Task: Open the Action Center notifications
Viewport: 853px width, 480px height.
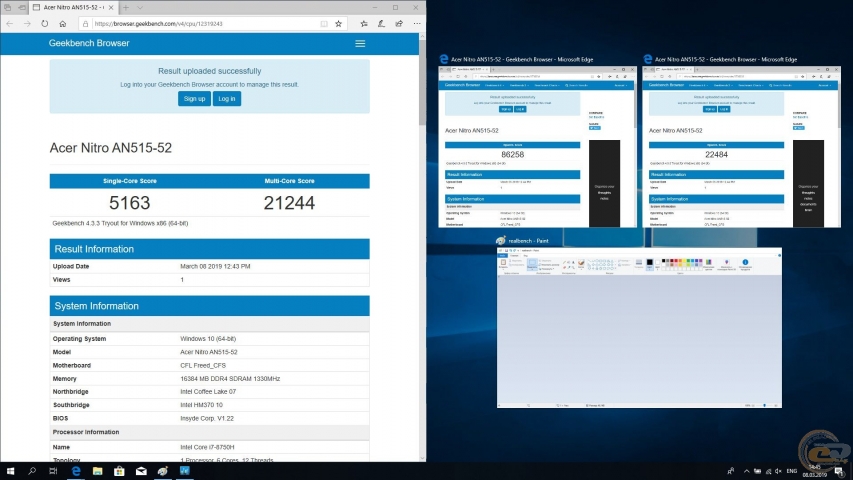Action: pyautogui.click(x=839, y=471)
